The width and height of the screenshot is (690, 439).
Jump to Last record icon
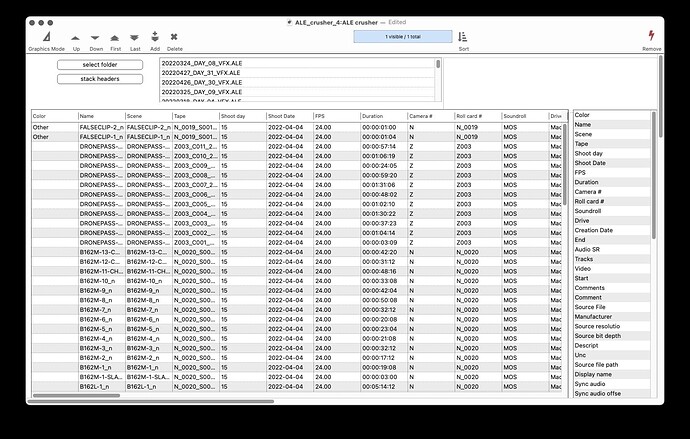point(135,38)
